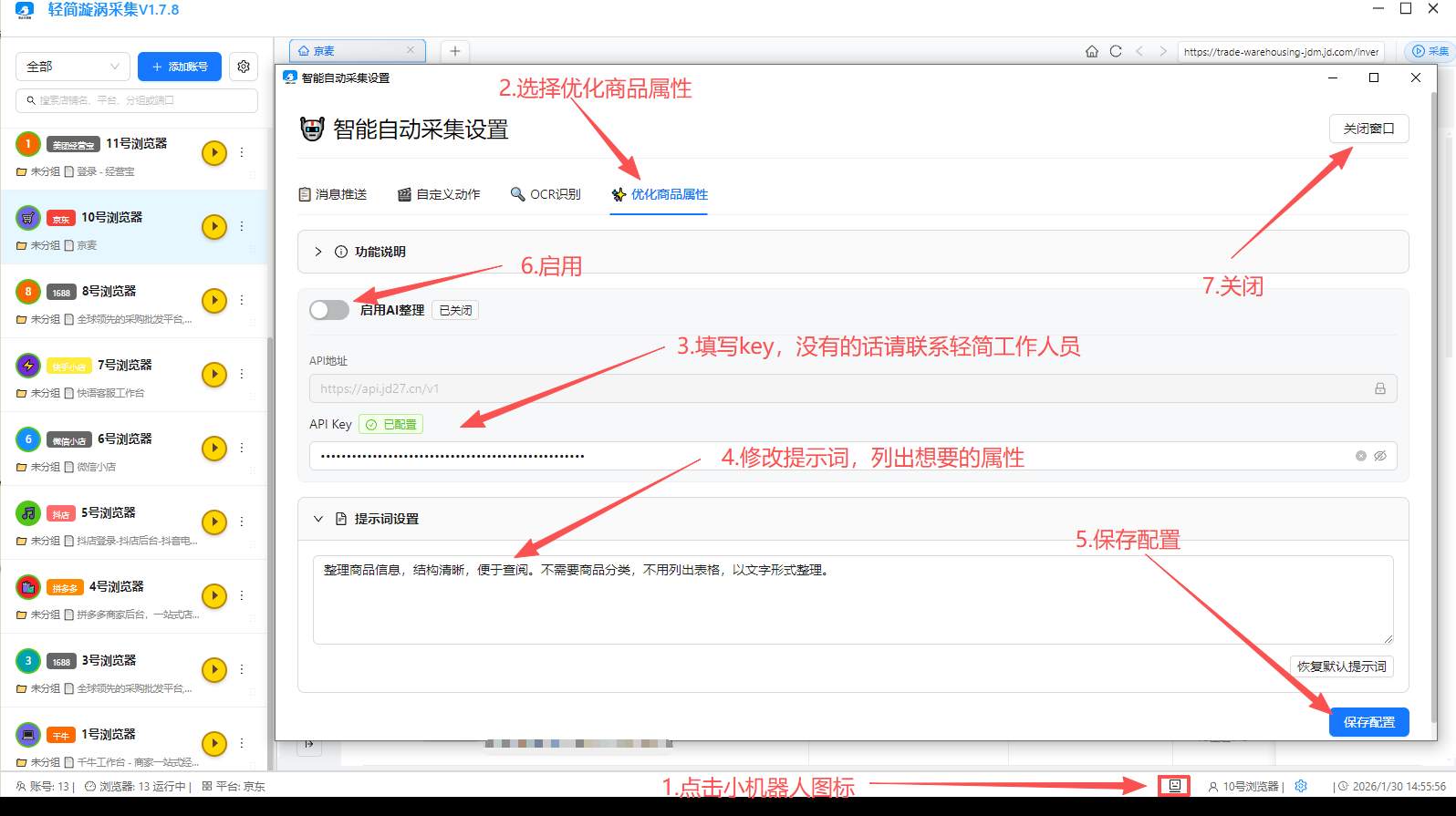This screenshot has height=816, width=1456.
Task: Click into the prompt text area
Action: (x=852, y=602)
